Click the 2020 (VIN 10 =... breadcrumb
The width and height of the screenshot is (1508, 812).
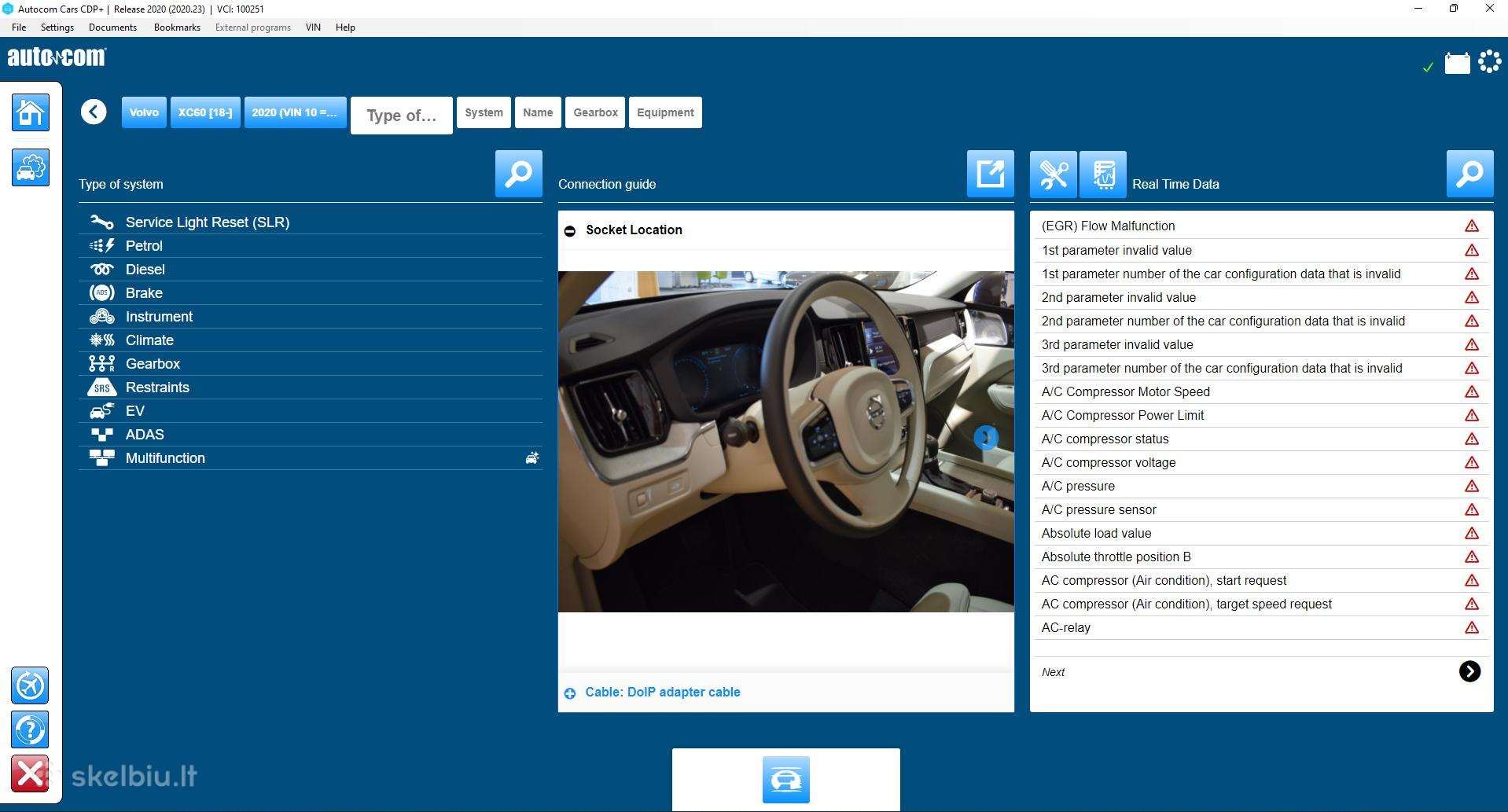click(295, 112)
